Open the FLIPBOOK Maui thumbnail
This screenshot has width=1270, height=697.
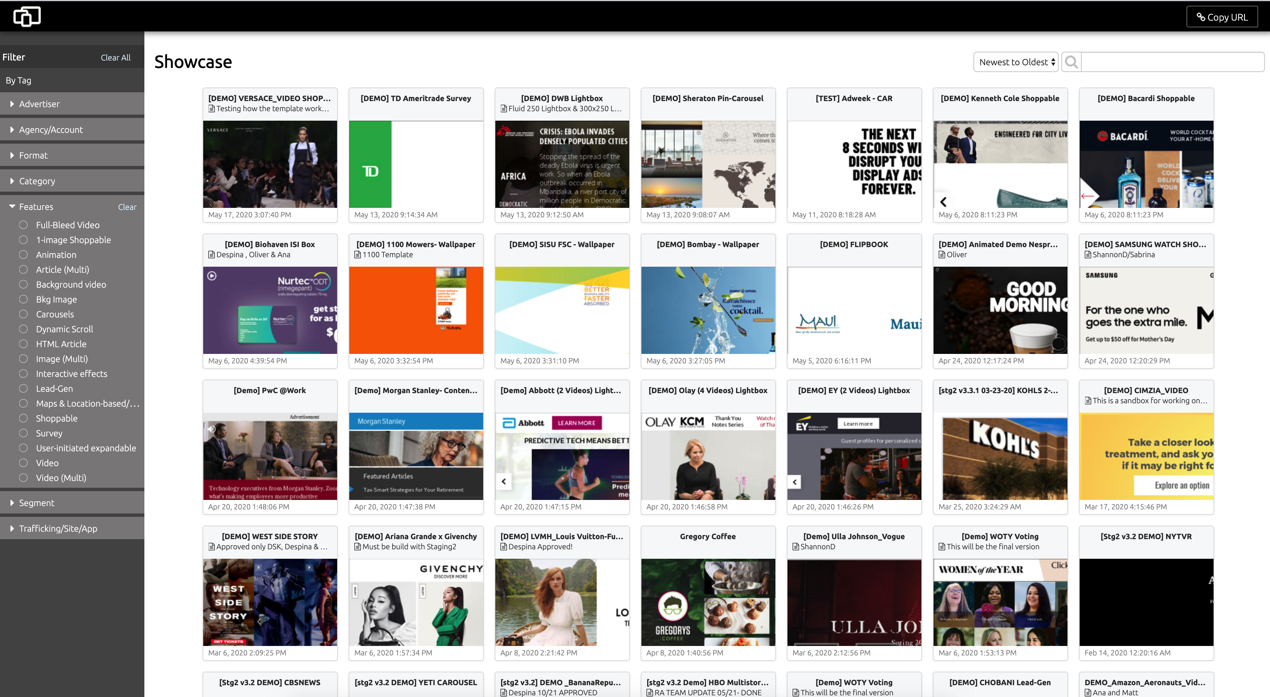pyautogui.click(x=854, y=310)
